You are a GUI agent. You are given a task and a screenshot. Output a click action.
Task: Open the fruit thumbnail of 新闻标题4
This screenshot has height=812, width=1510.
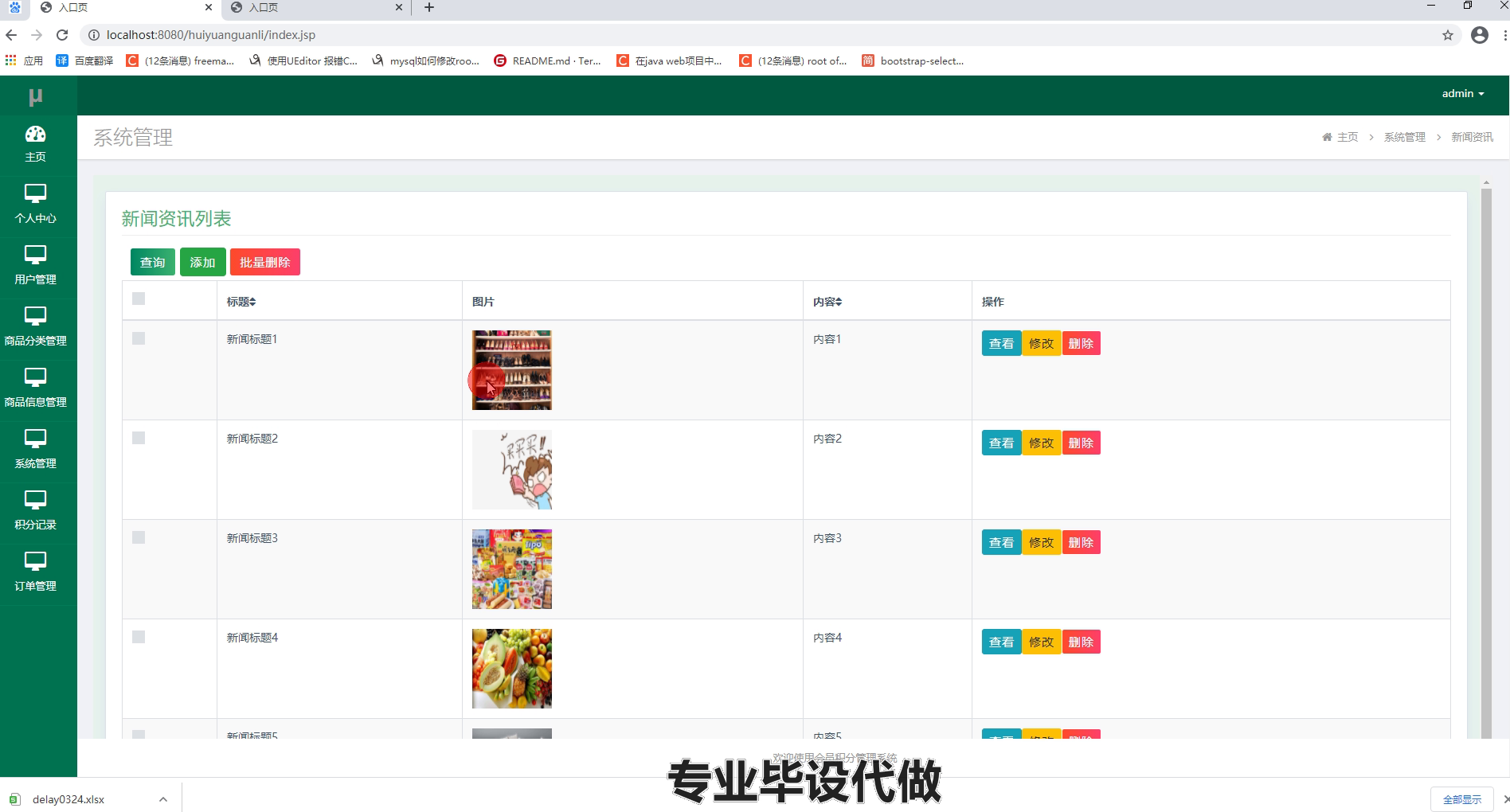point(511,669)
